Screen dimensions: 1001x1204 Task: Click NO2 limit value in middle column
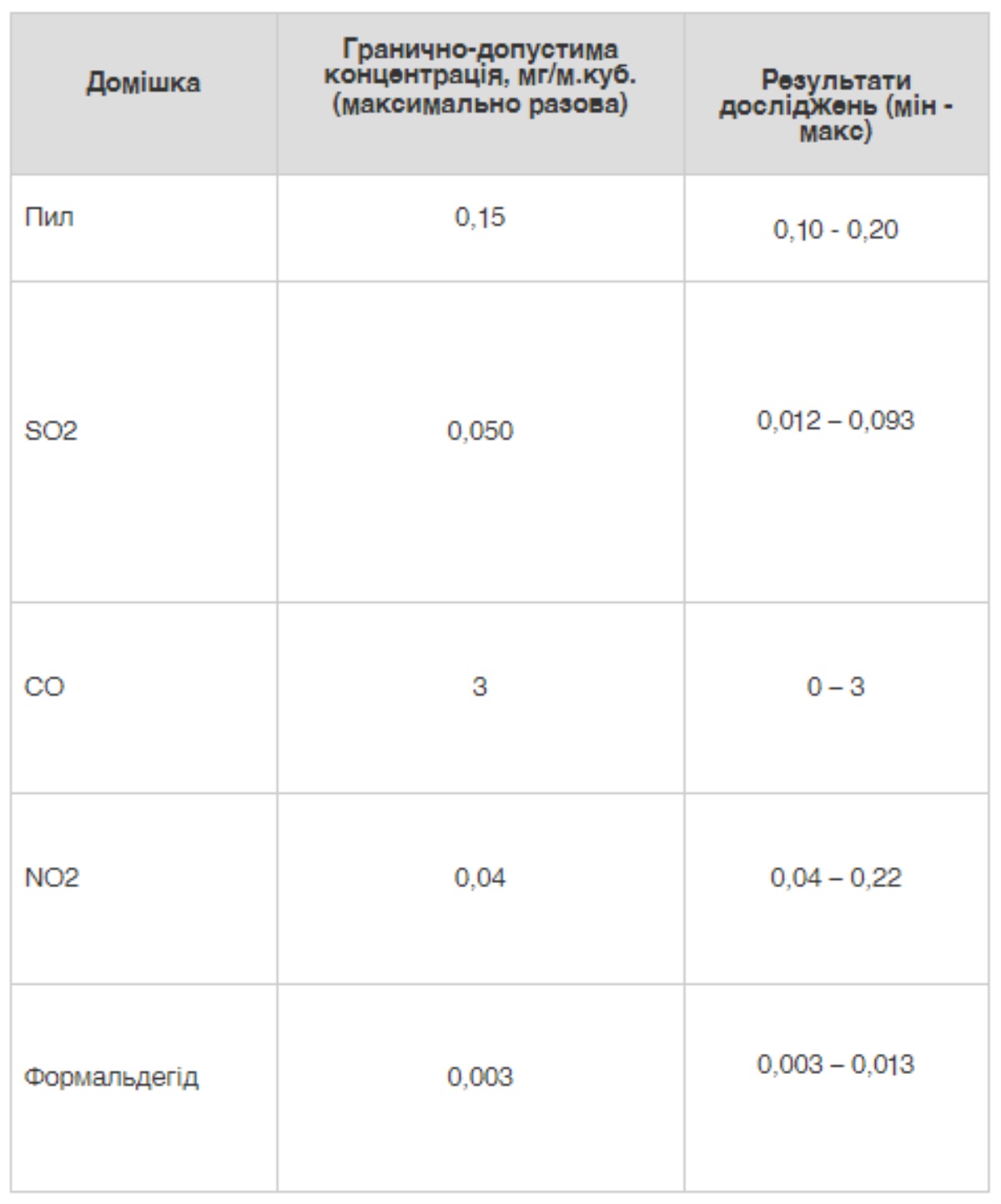(x=480, y=878)
